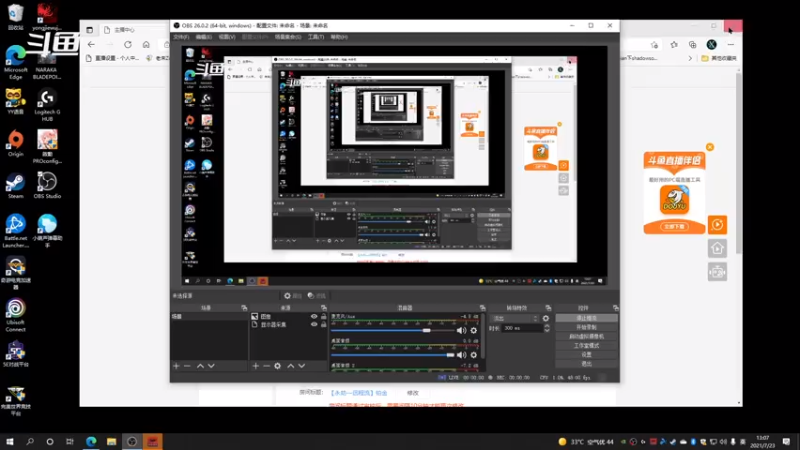Click the 开始录制 button

coord(586,327)
